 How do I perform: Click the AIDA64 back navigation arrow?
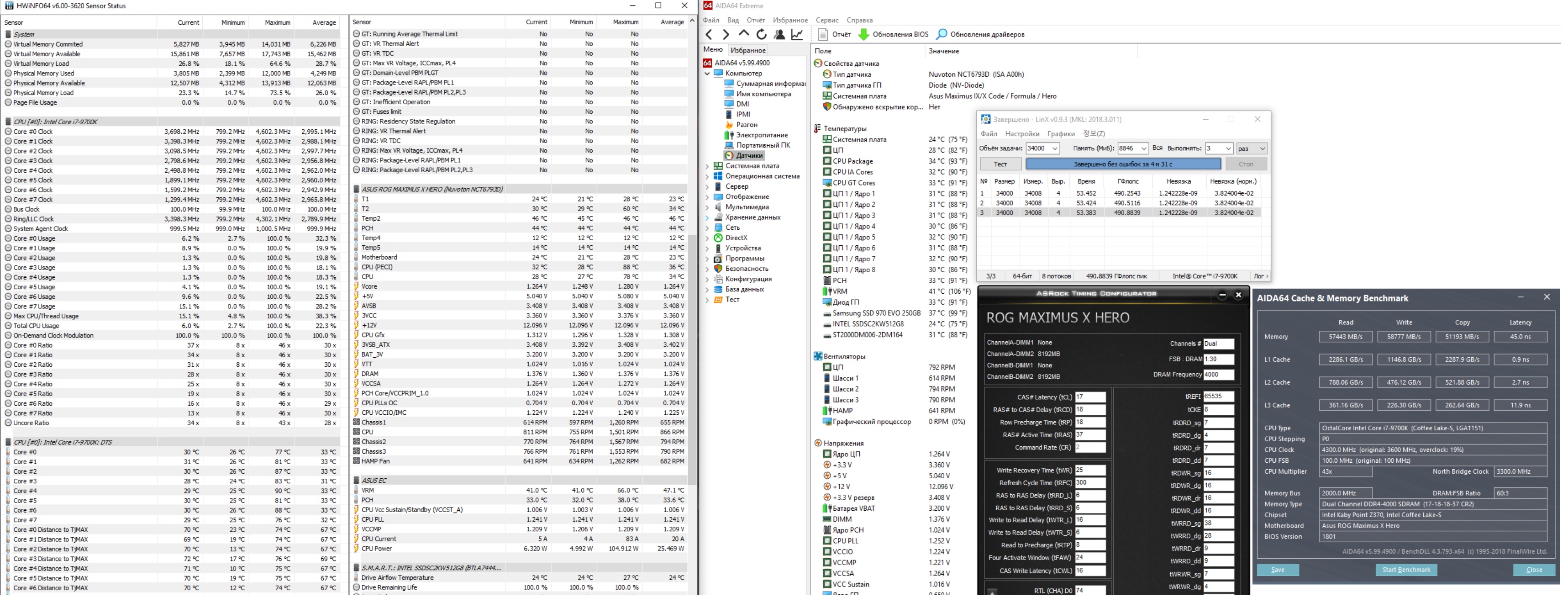709,35
